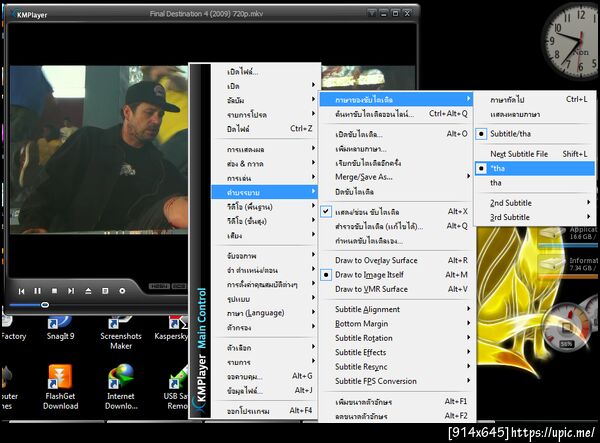Image resolution: width=600 pixels, height=443 pixels.
Task: Expand the Subtitle Resync submenu
Action: pyautogui.click(x=396, y=367)
